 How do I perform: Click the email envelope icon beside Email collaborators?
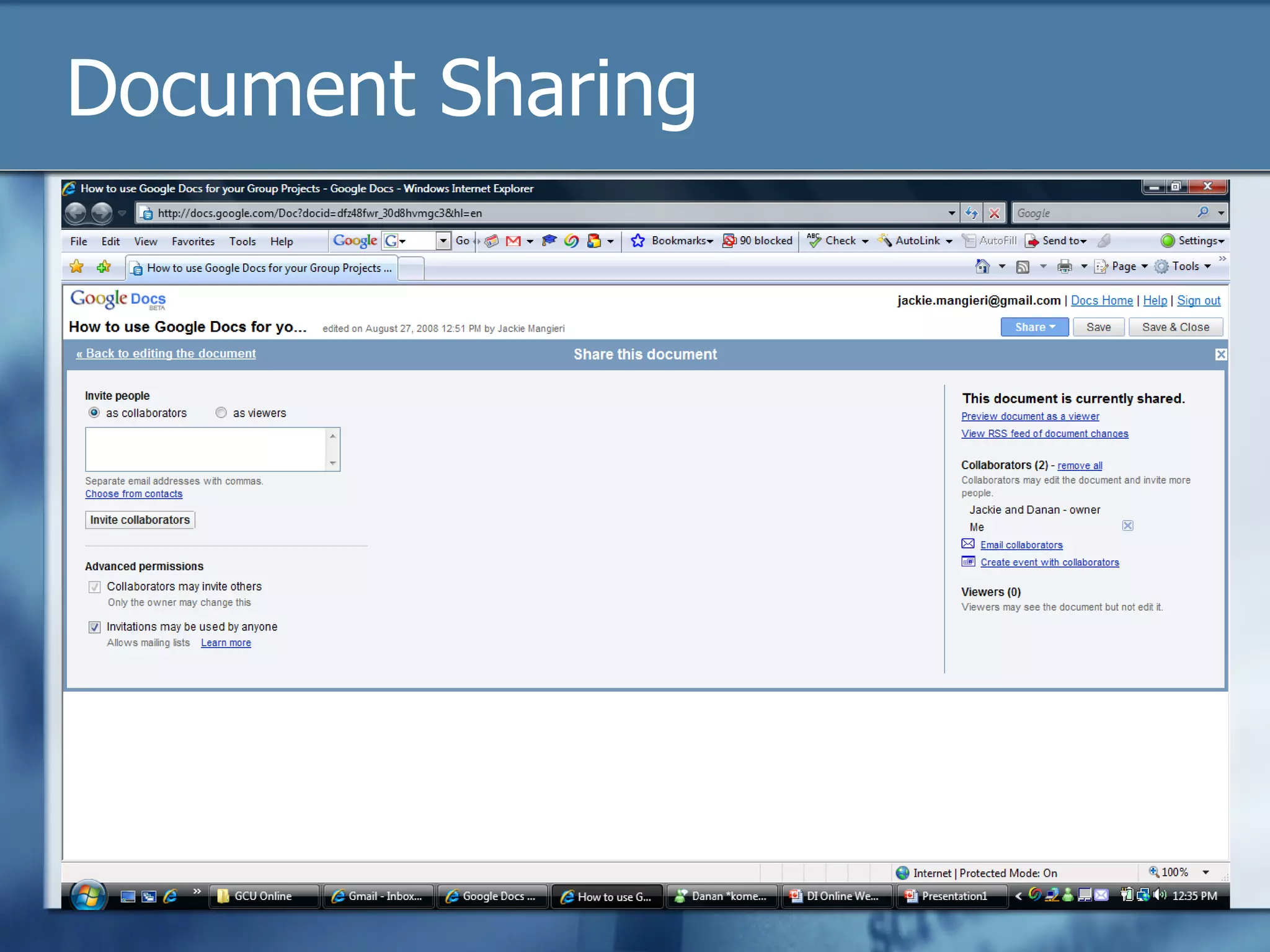pos(968,544)
